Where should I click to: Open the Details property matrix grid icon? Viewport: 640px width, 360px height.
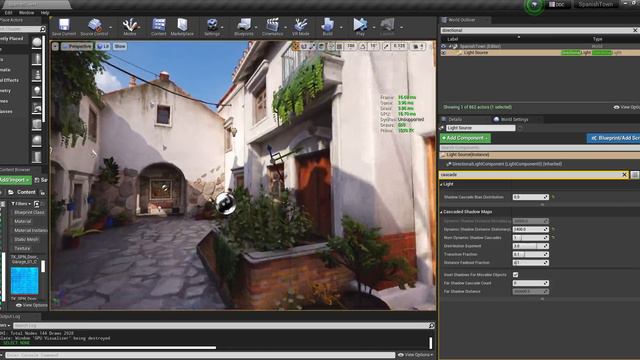(635, 175)
